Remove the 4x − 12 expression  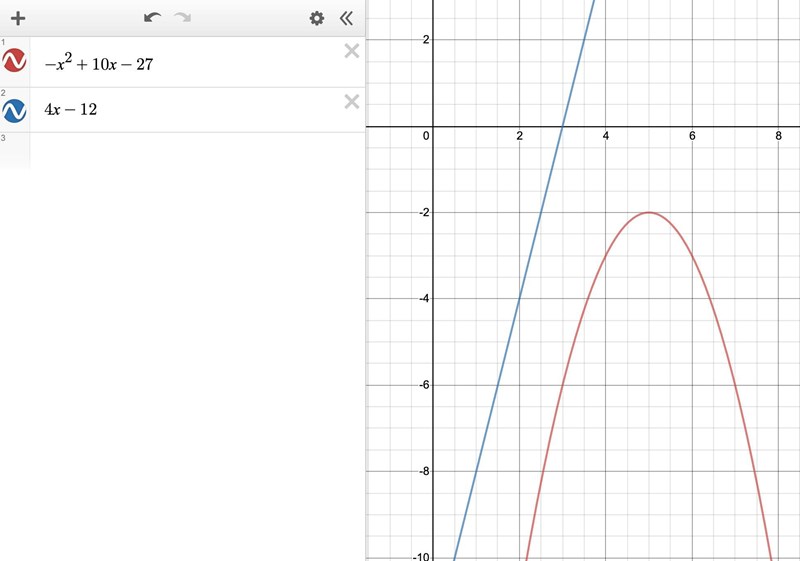tap(351, 101)
